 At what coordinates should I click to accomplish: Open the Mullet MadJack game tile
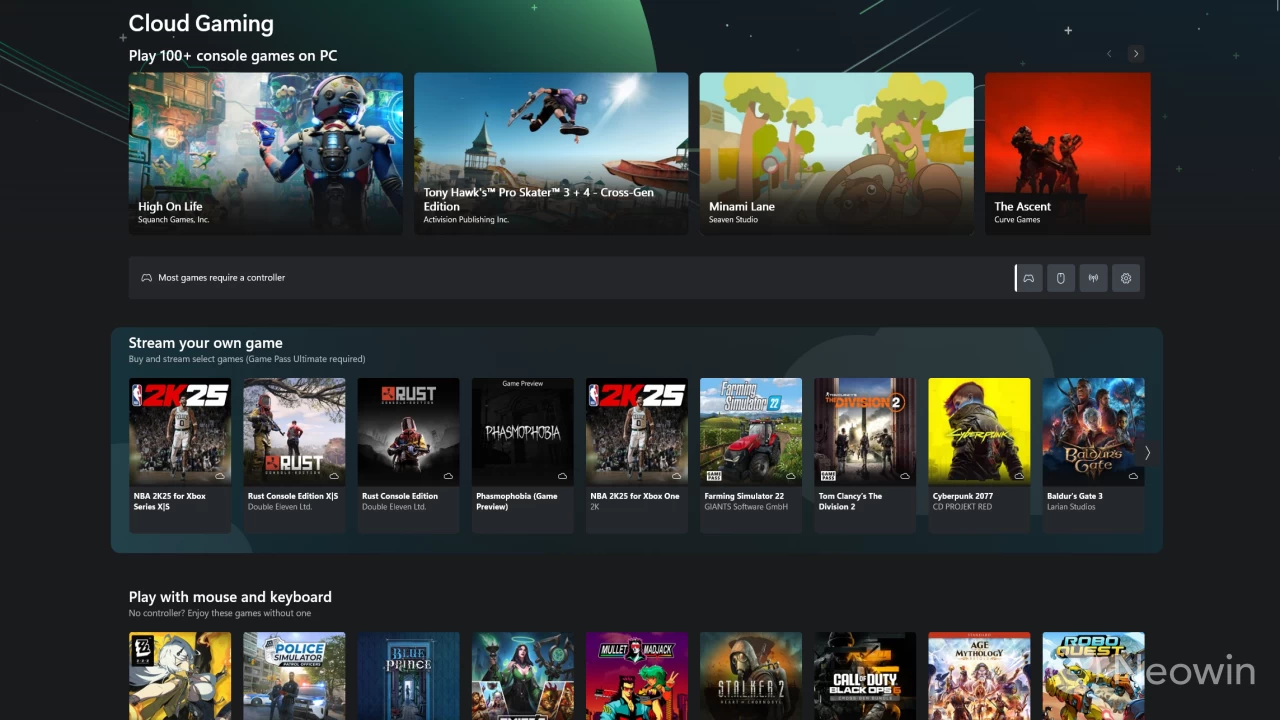pyautogui.click(x=636, y=676)
